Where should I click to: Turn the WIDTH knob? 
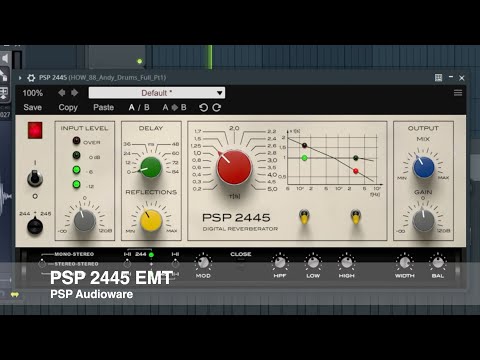(405, 262)
